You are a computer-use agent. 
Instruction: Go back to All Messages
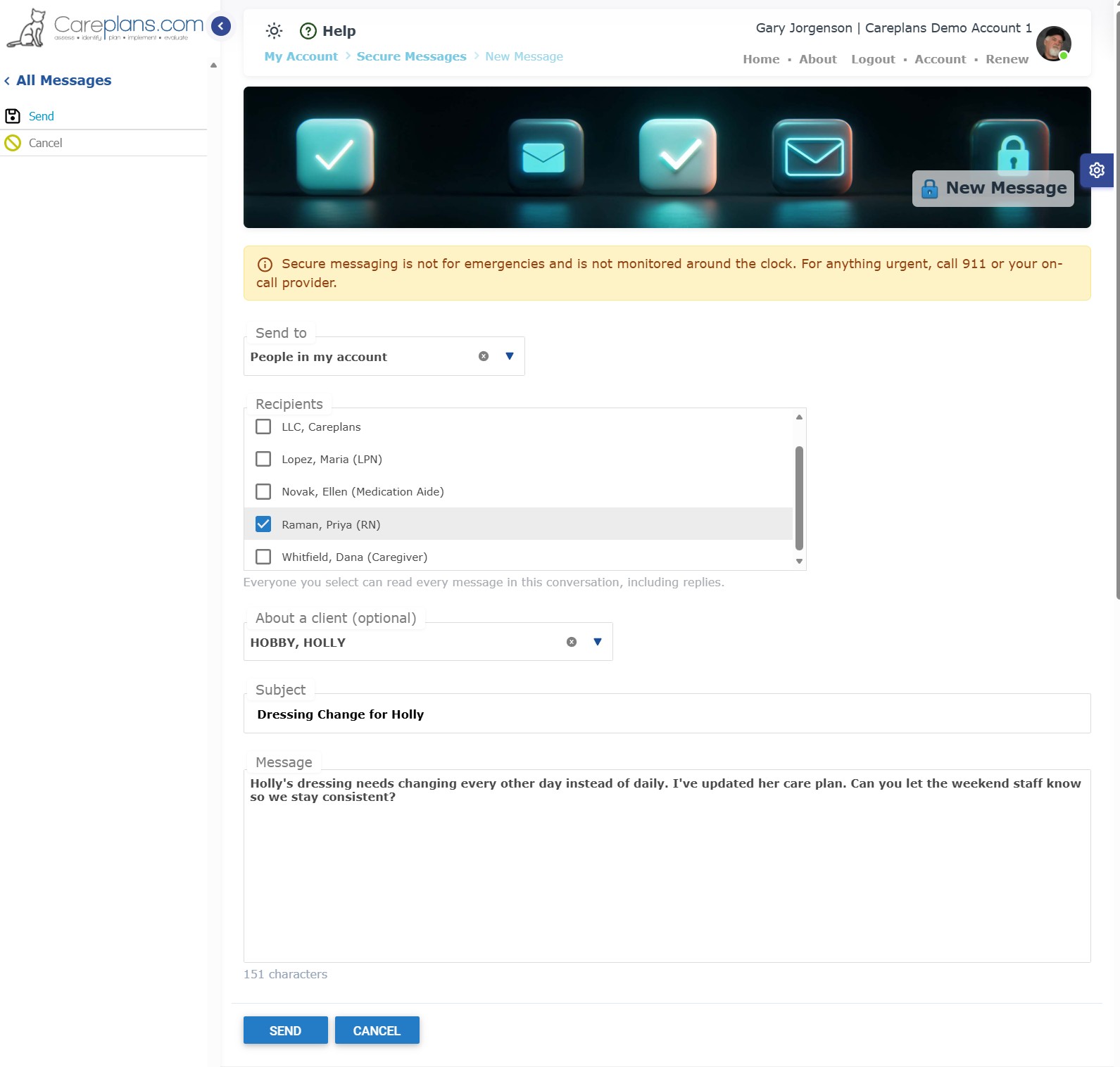63,80
